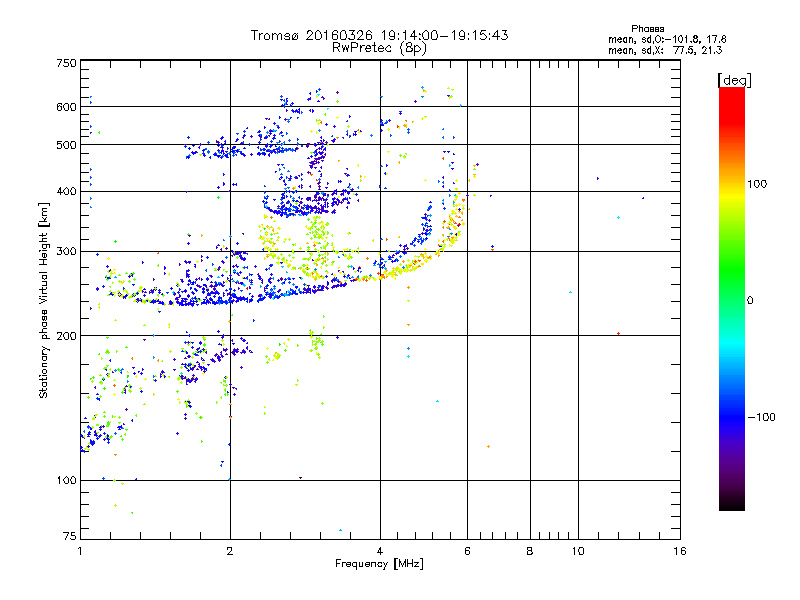Click the y-axis tick label '300'

pyautogui.click(x=66, y=252)
